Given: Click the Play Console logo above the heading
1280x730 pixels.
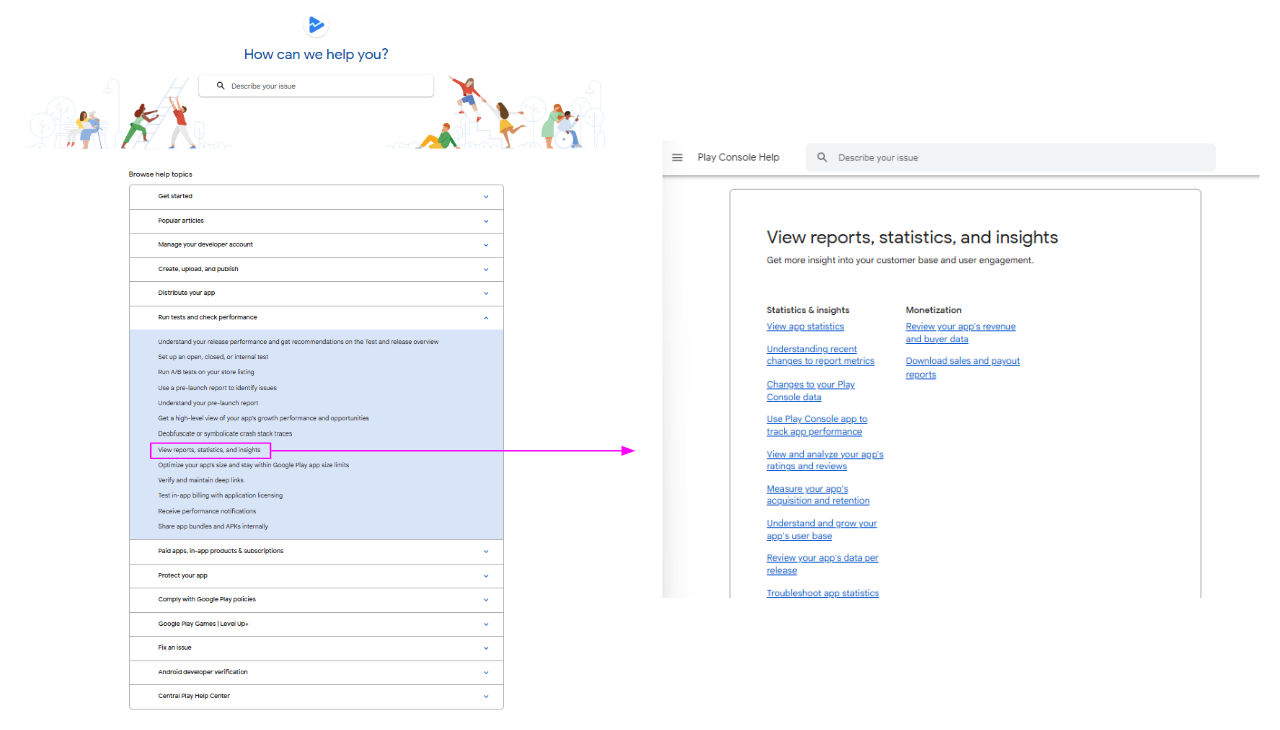Looking at the screenshot, I should coord(316,26).
